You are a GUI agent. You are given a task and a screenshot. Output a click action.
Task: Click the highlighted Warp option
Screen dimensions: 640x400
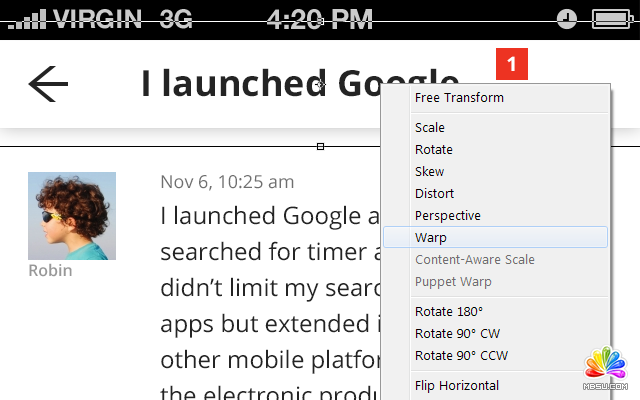click(x=431, y=238)
